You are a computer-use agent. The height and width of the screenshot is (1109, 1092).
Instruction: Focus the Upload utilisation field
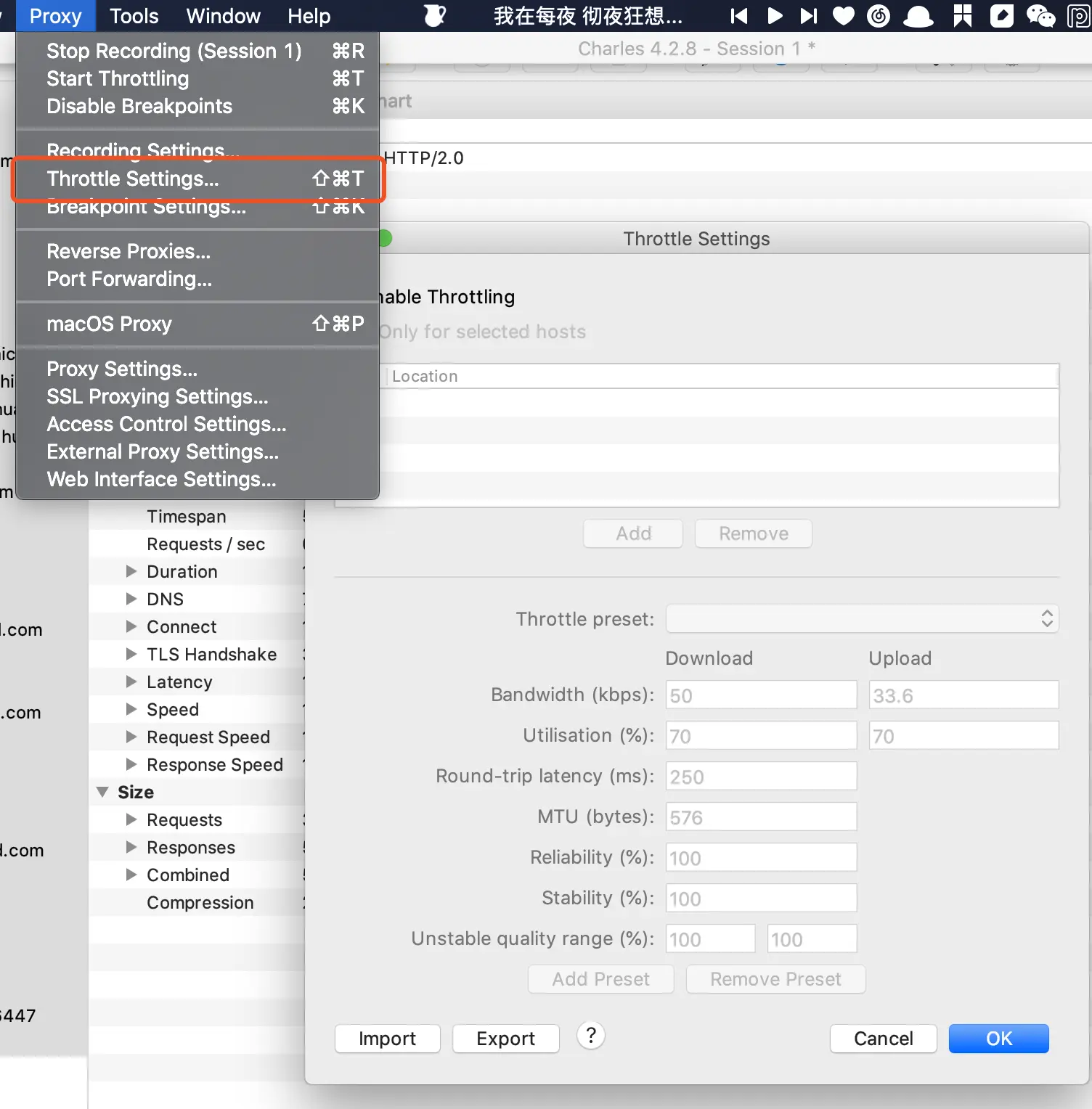point(963,735)
